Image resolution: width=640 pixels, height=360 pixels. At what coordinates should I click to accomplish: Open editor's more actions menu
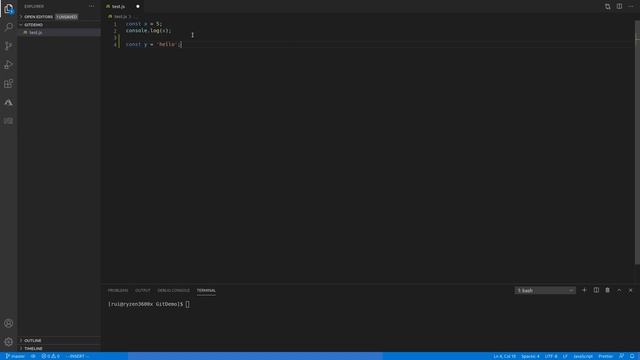coord(631,7)
